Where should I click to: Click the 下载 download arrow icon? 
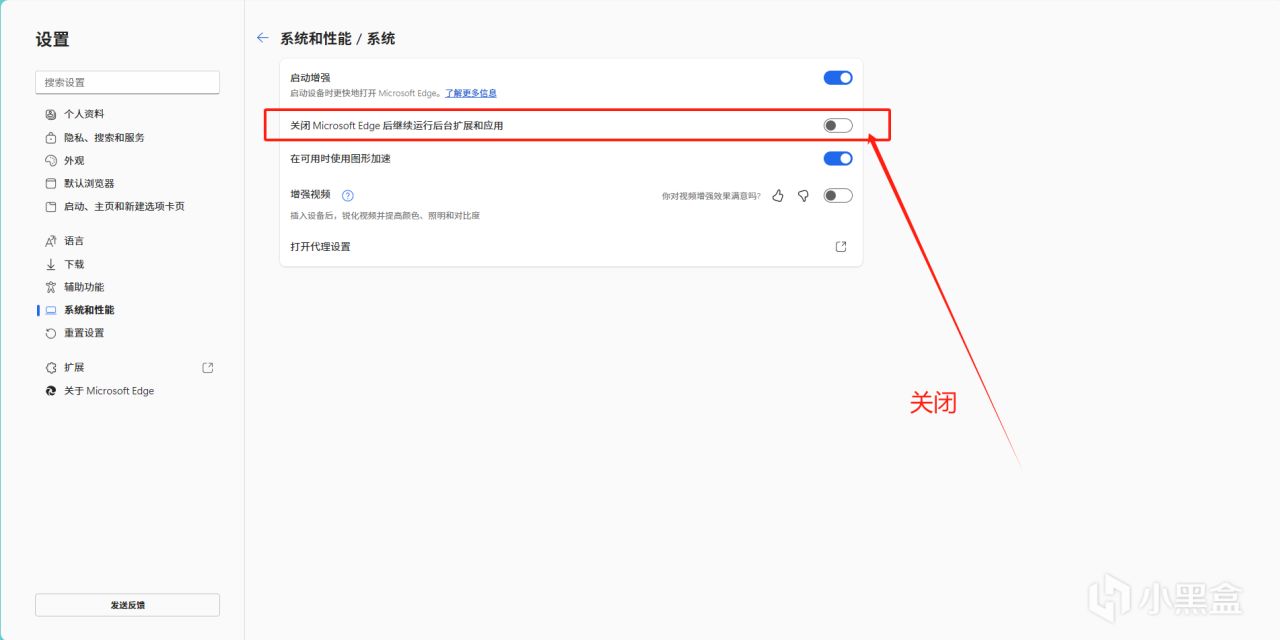[x=51, y=264]
